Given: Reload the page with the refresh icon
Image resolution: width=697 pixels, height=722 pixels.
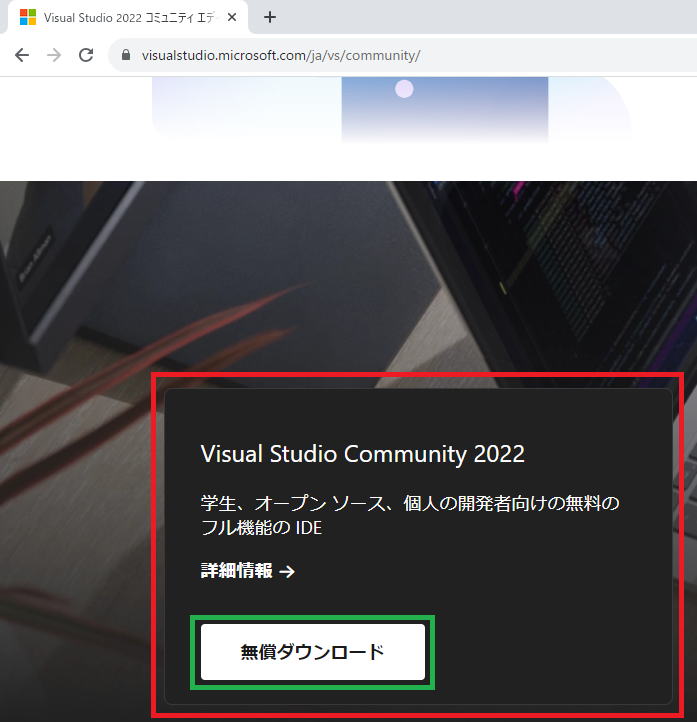Looking at the screenshot, I should click(86, 55).
